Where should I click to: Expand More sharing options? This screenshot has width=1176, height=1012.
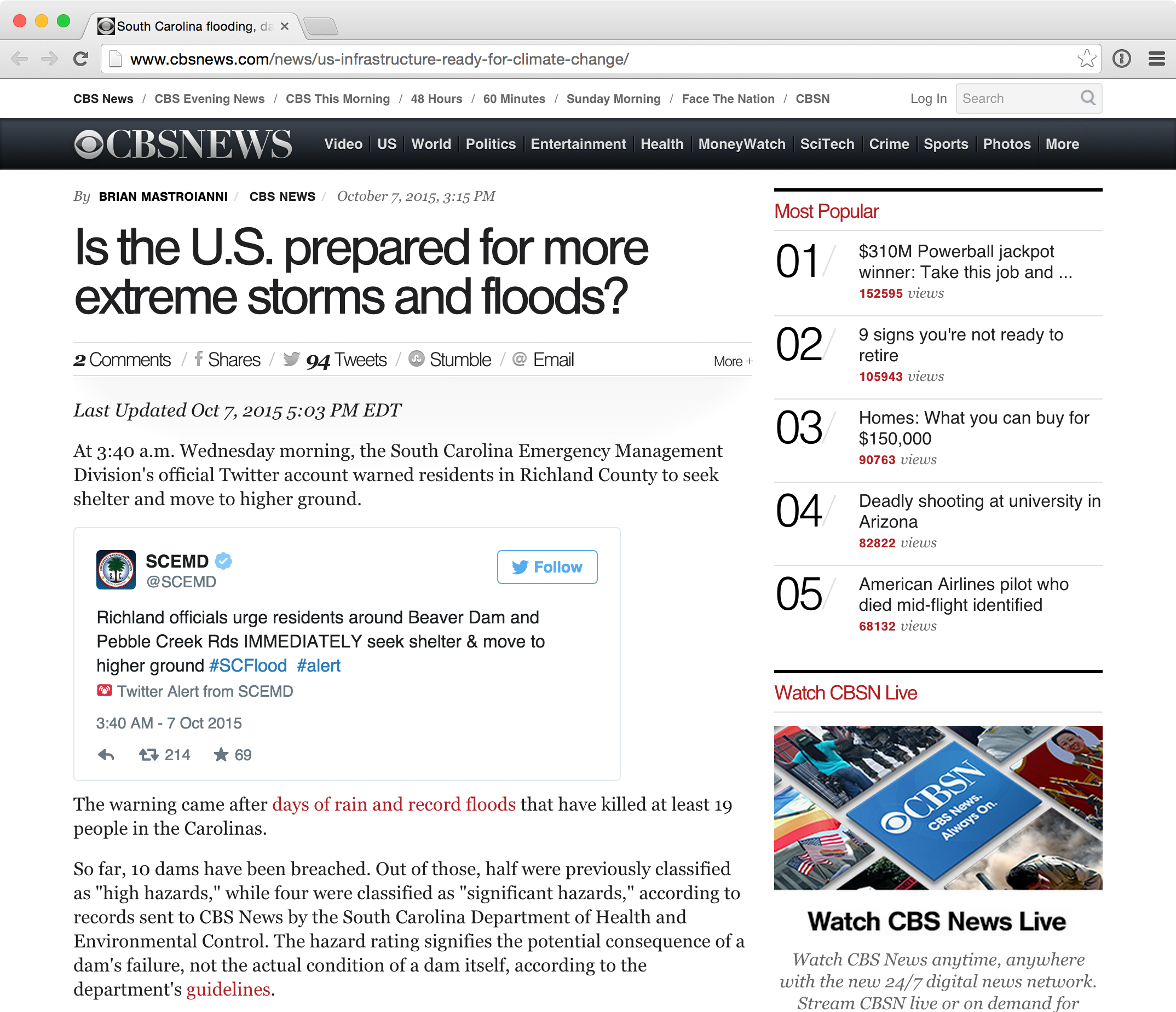click(x=733, y=361)
